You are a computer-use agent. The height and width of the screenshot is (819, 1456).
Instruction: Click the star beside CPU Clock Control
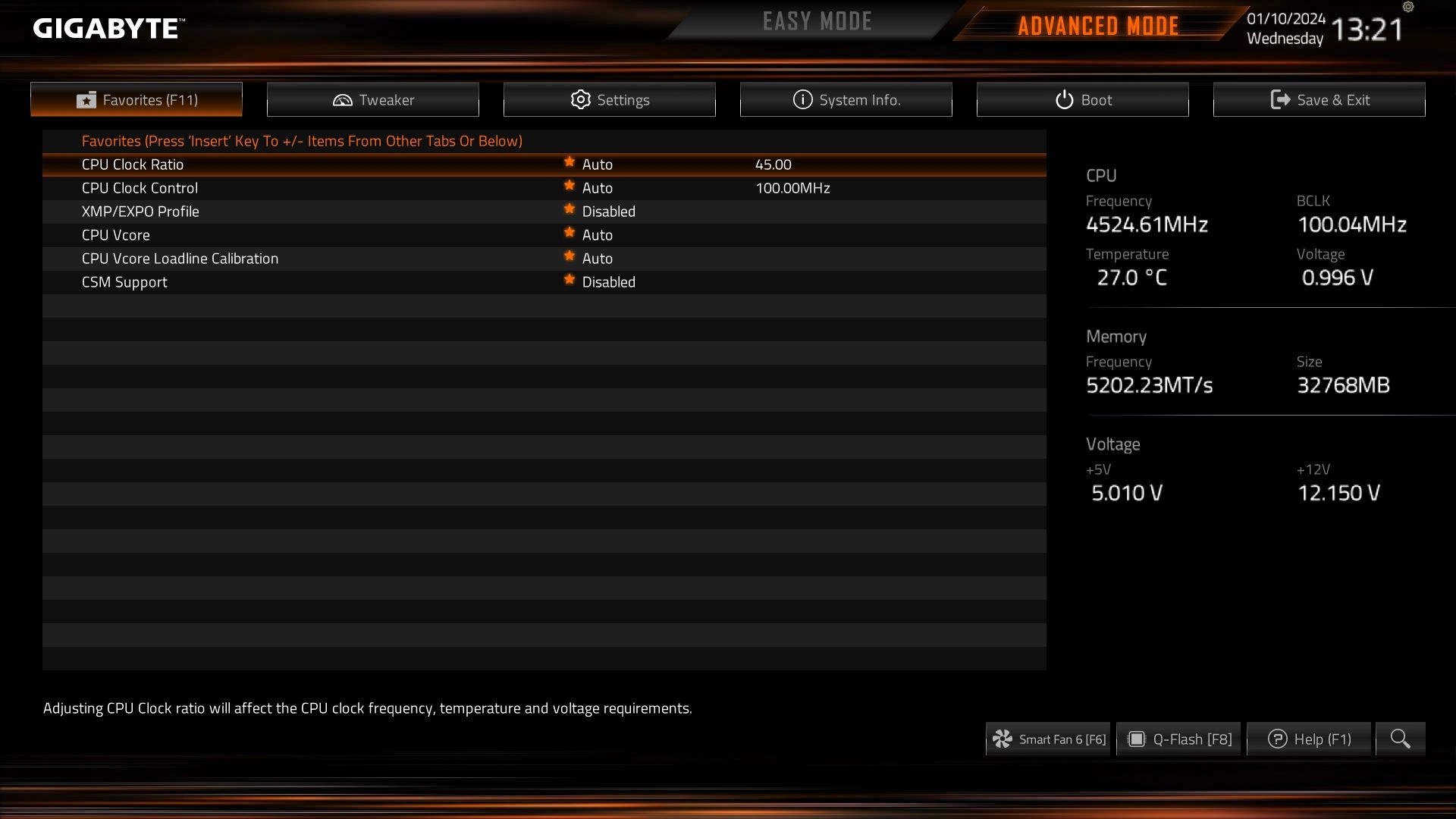coord(570,186)
